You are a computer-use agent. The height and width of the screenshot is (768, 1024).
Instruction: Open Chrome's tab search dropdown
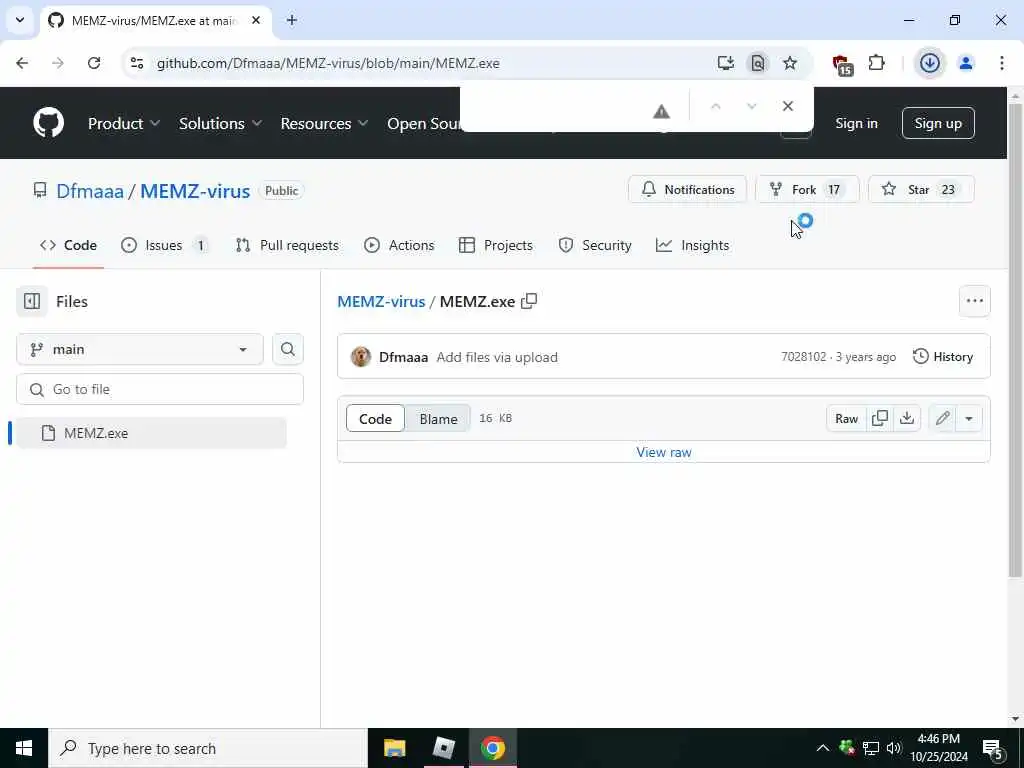point(20,20)
